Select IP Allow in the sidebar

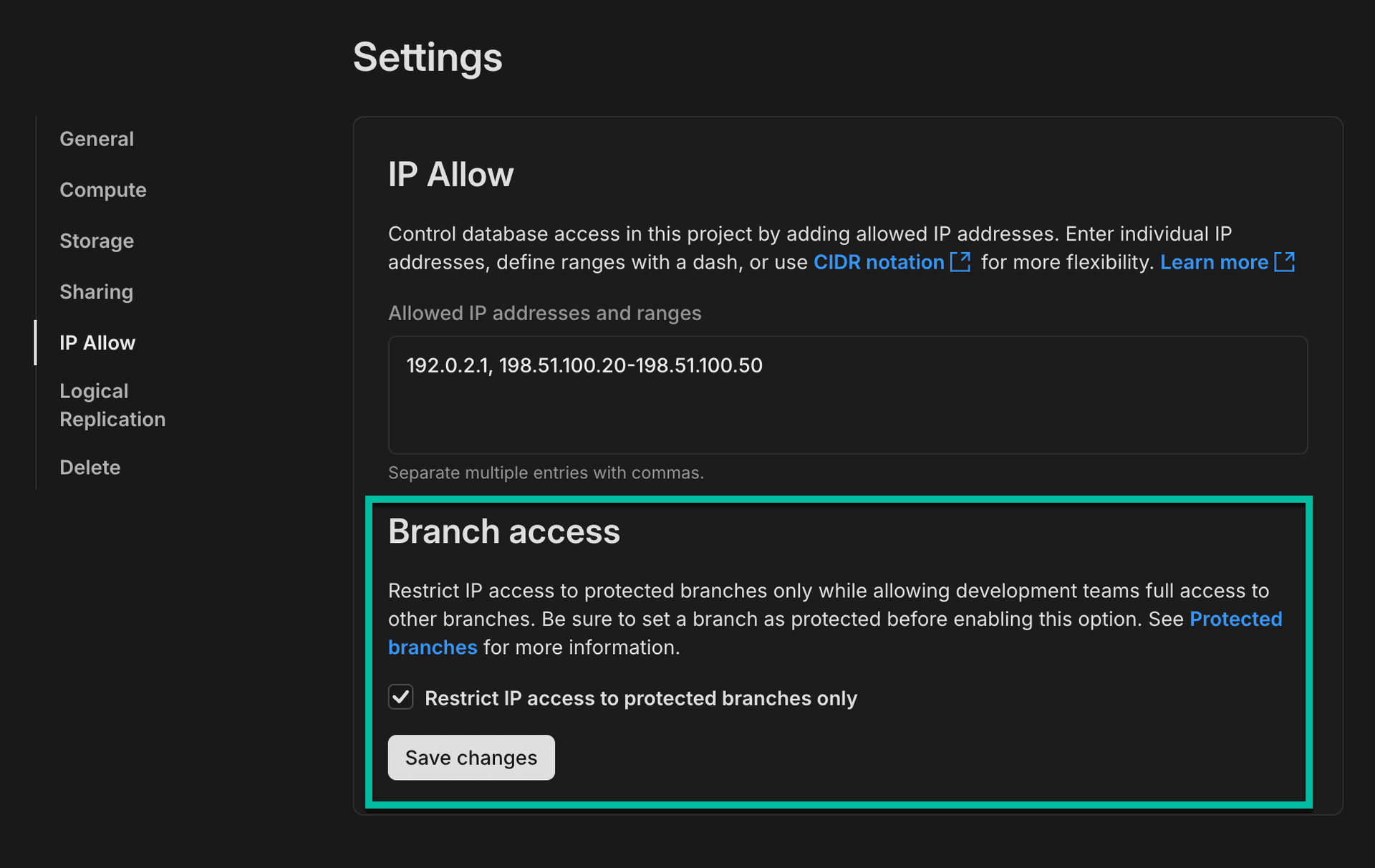pos(97,342)
